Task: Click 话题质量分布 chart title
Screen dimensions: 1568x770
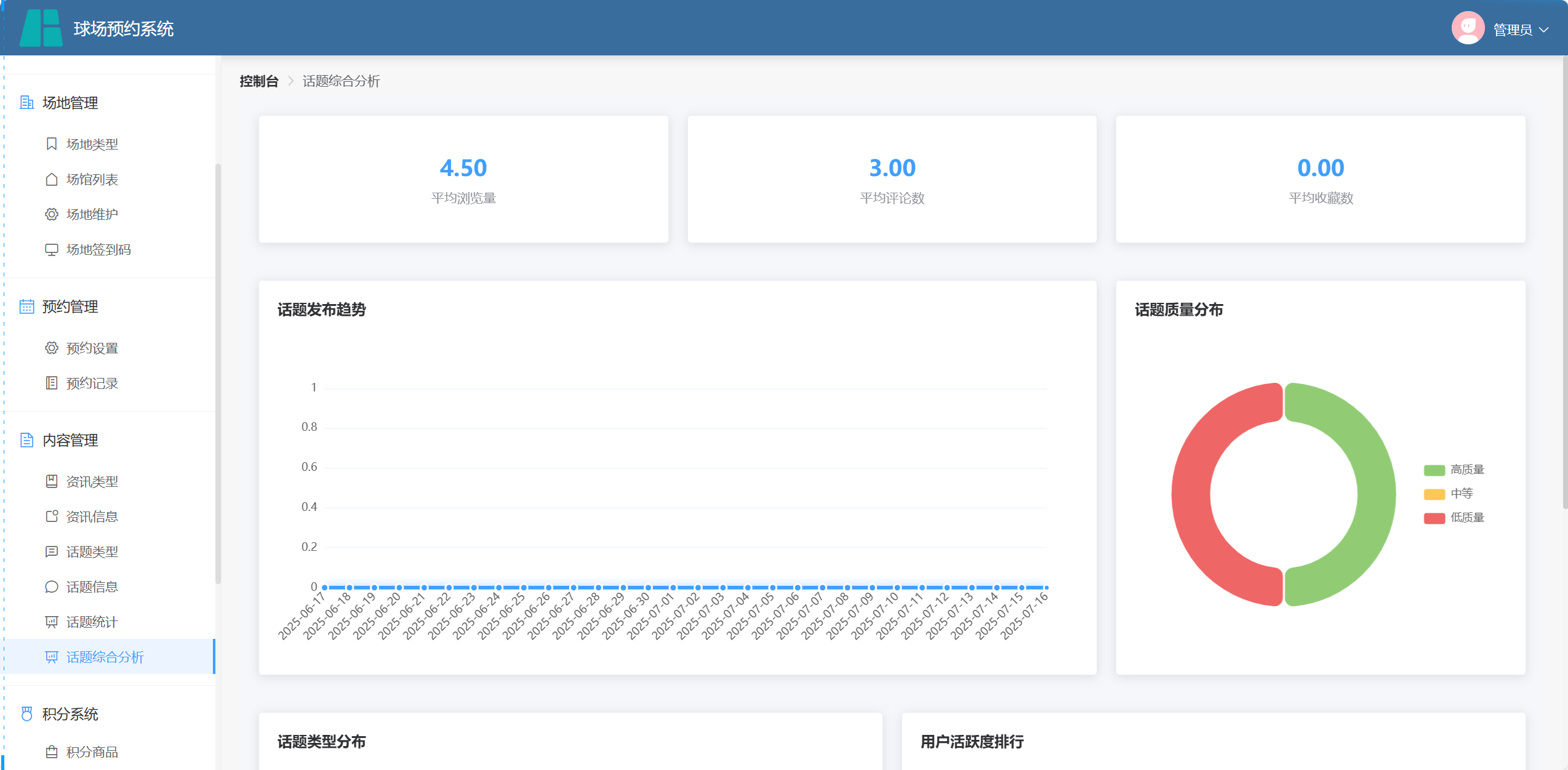Action: click(1178, 310)
